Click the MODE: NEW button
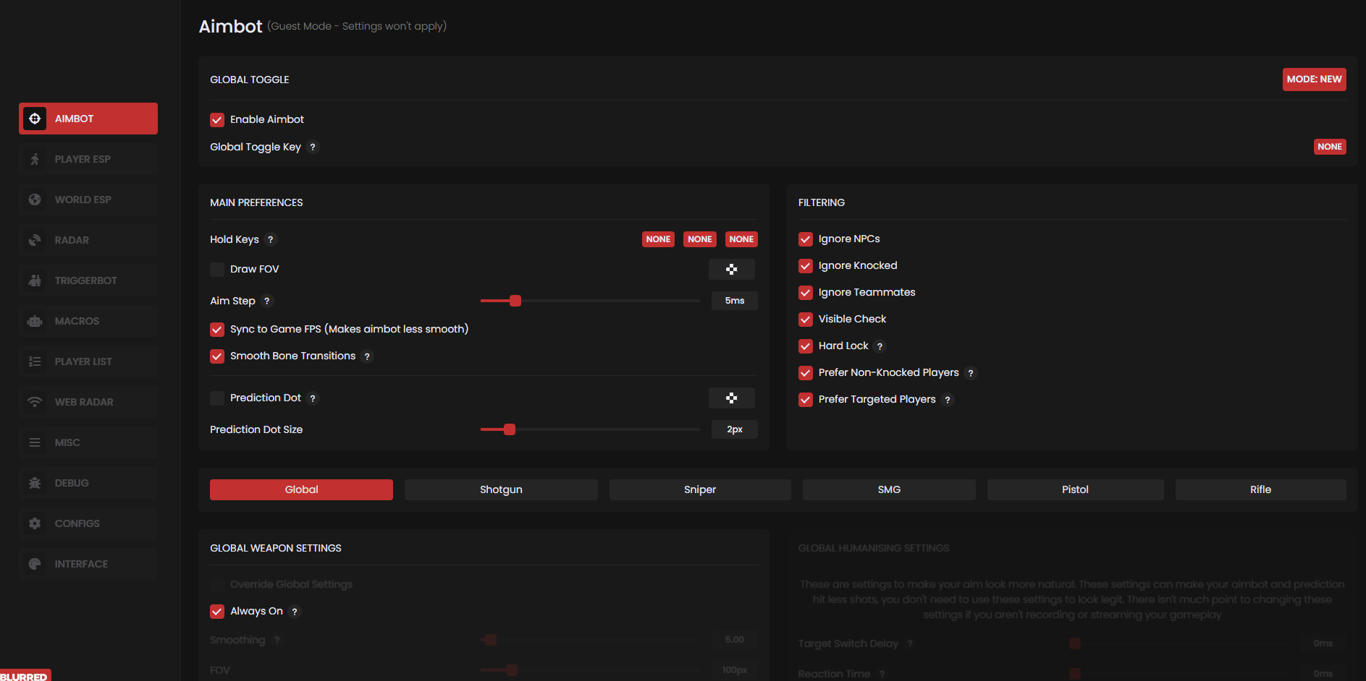Image resolution: width=1366 pixels, height=681 pixels. tap(1314, 79)
